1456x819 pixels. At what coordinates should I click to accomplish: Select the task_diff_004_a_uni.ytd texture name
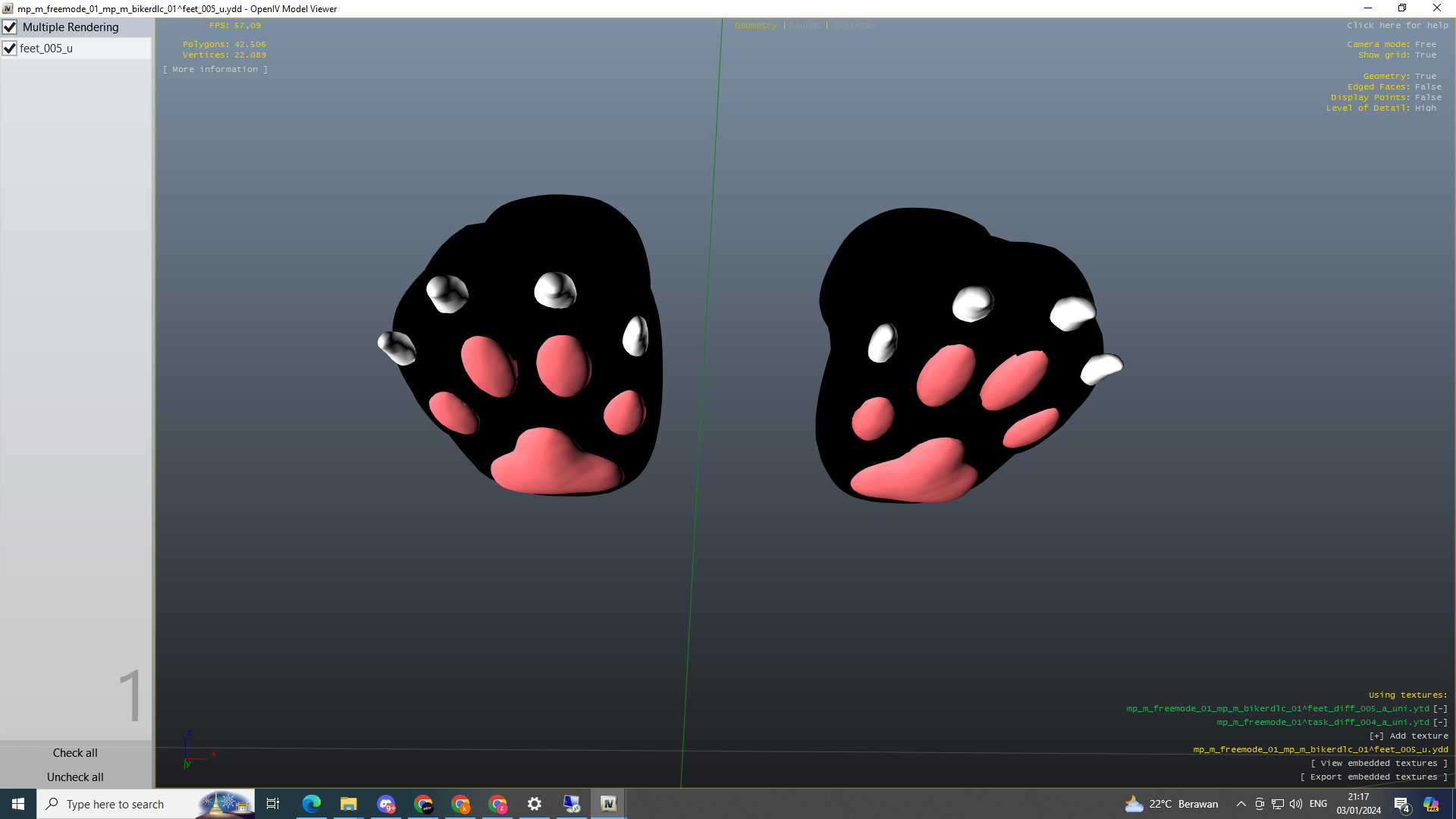1323,723
